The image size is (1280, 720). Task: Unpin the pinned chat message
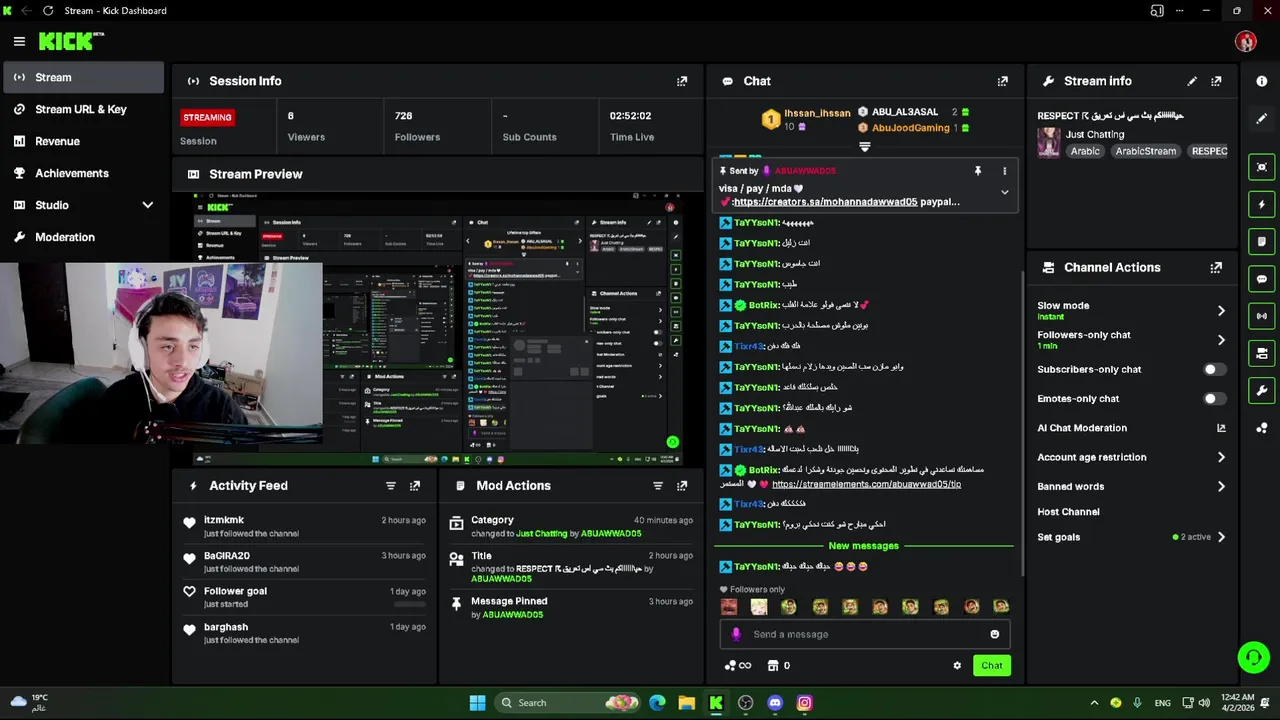tap(978, 171)
